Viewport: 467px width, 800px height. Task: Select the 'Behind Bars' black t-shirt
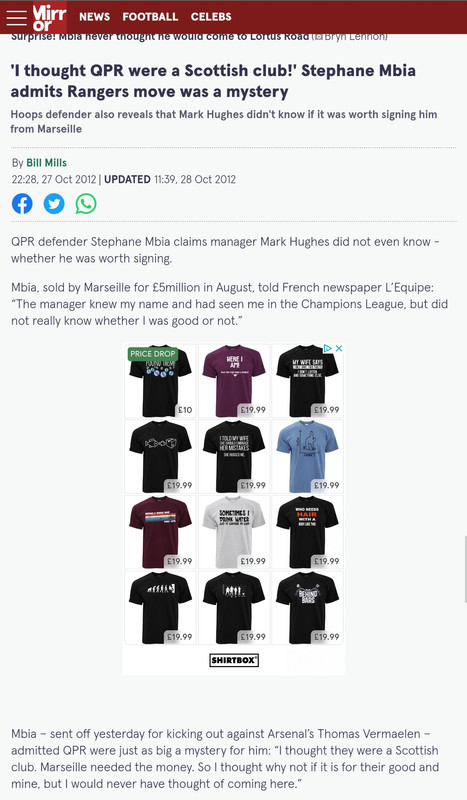click(x=307, y=608)
